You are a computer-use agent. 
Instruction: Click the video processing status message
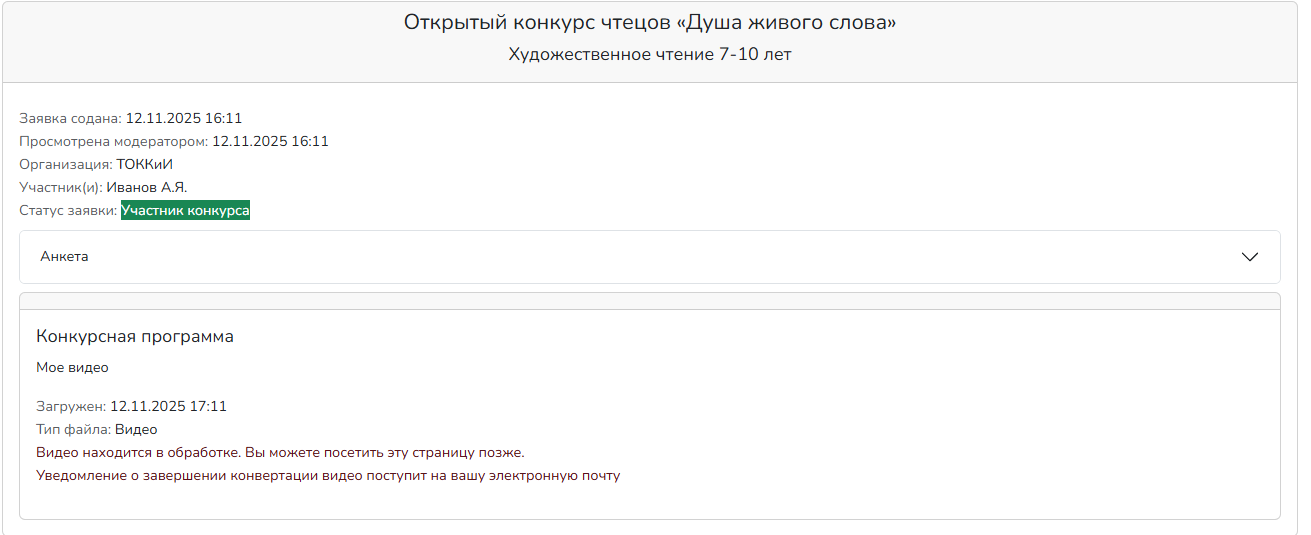click(280, 452)
